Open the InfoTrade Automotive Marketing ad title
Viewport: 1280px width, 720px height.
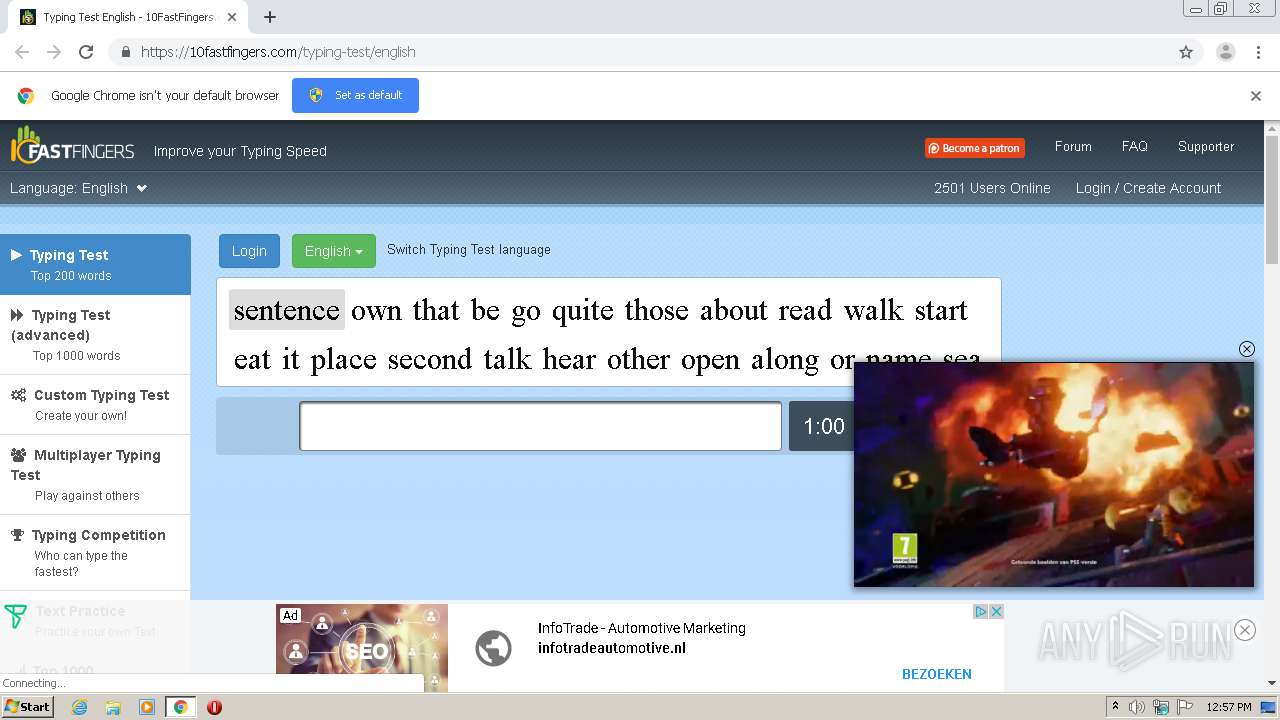[x=642, y=628]
